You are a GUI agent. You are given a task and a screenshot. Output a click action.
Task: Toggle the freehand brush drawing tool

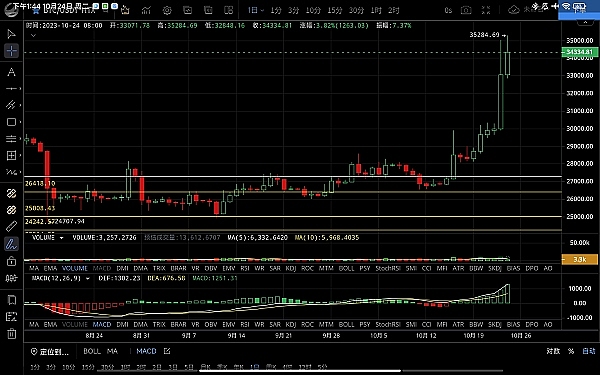[11, 244]
